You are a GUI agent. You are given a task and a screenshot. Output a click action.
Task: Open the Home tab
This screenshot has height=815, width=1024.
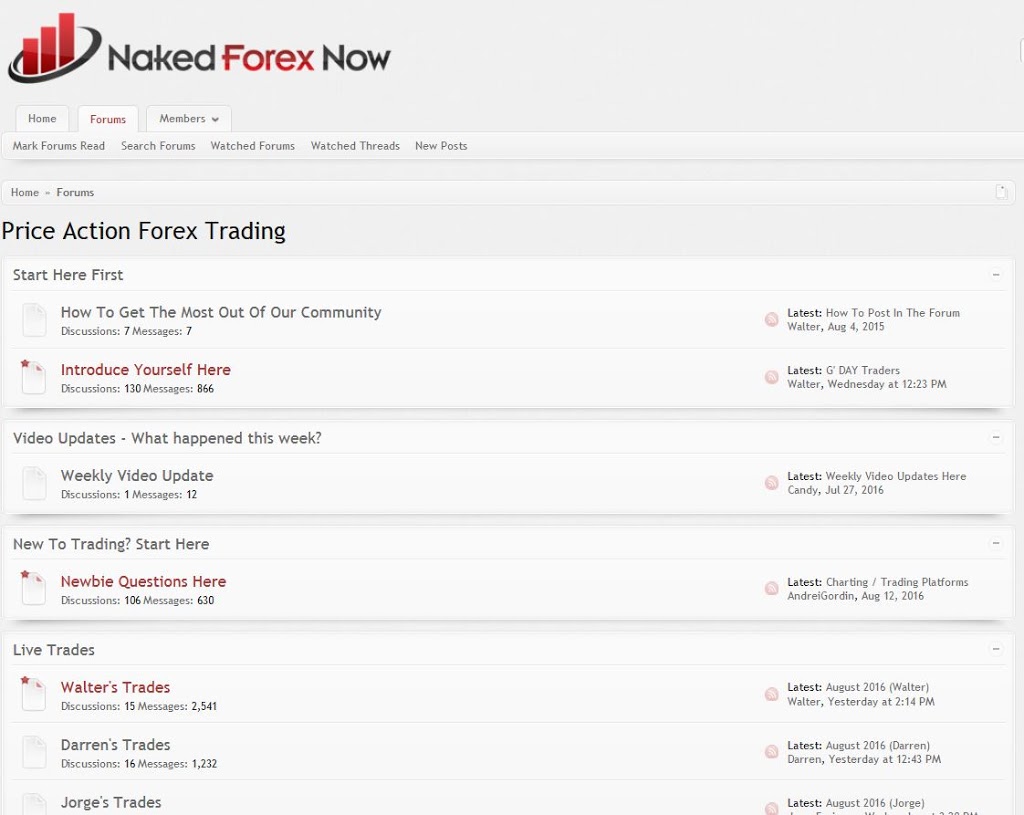pos(42,119)
